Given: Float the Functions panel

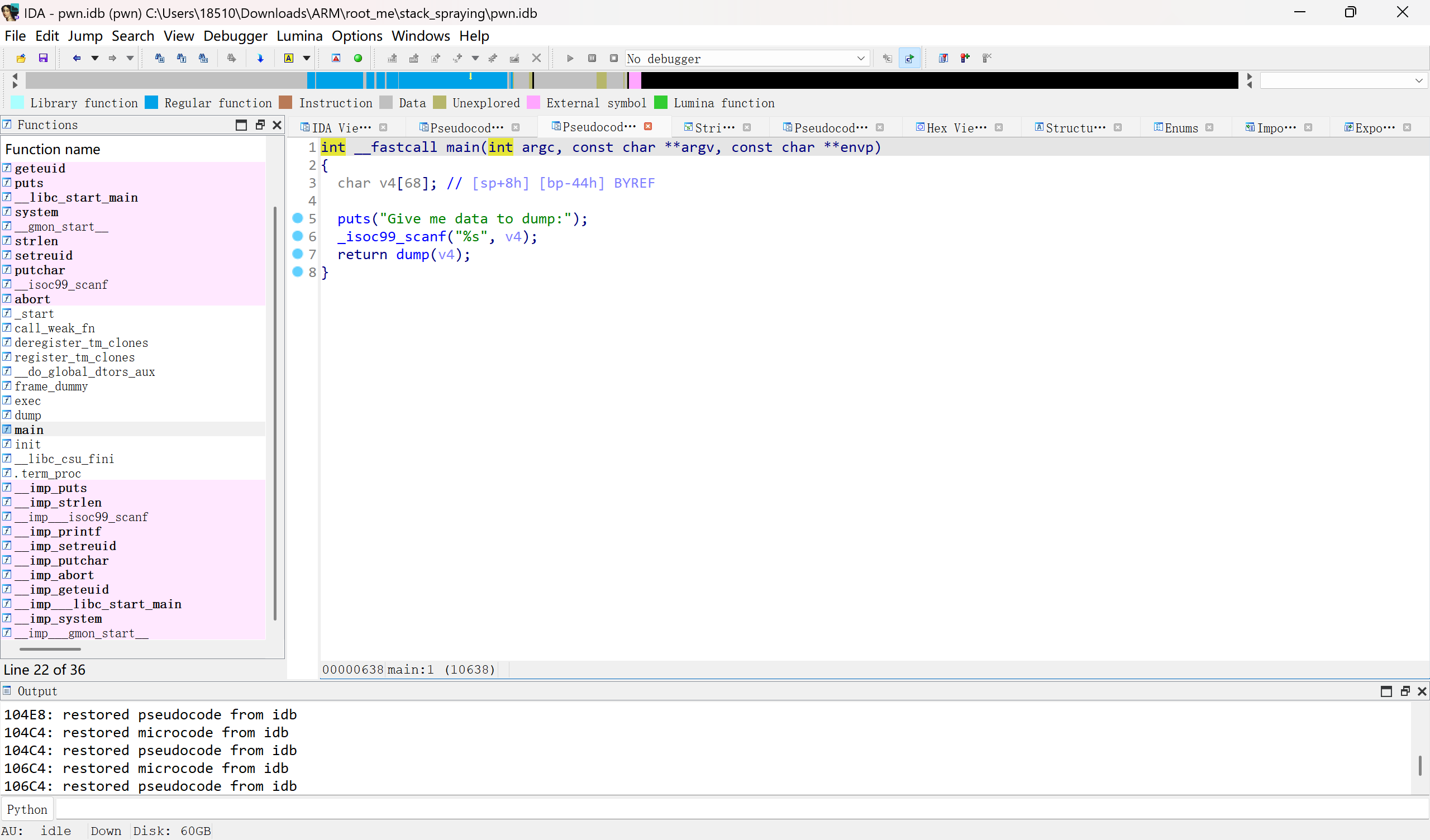Looking at the screenshot, I should tap(260, 125).
